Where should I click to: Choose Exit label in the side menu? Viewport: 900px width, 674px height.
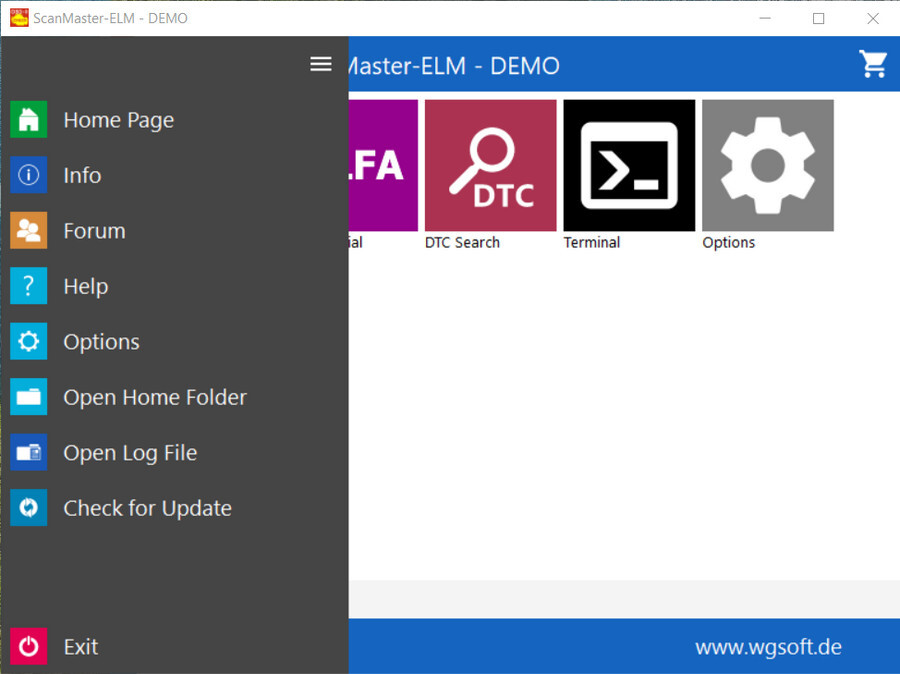pos(81,647)
